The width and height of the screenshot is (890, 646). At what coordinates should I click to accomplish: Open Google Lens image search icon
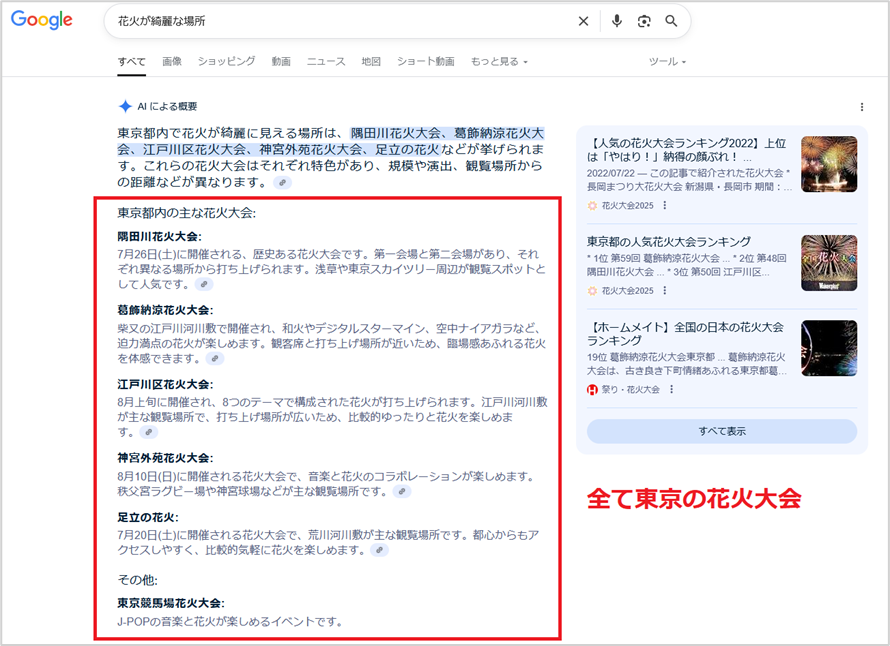coord(644,21)
